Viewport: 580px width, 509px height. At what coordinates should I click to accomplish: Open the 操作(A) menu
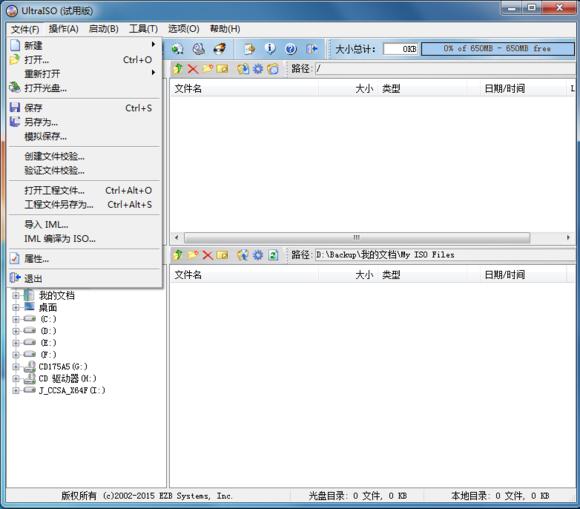64,29
